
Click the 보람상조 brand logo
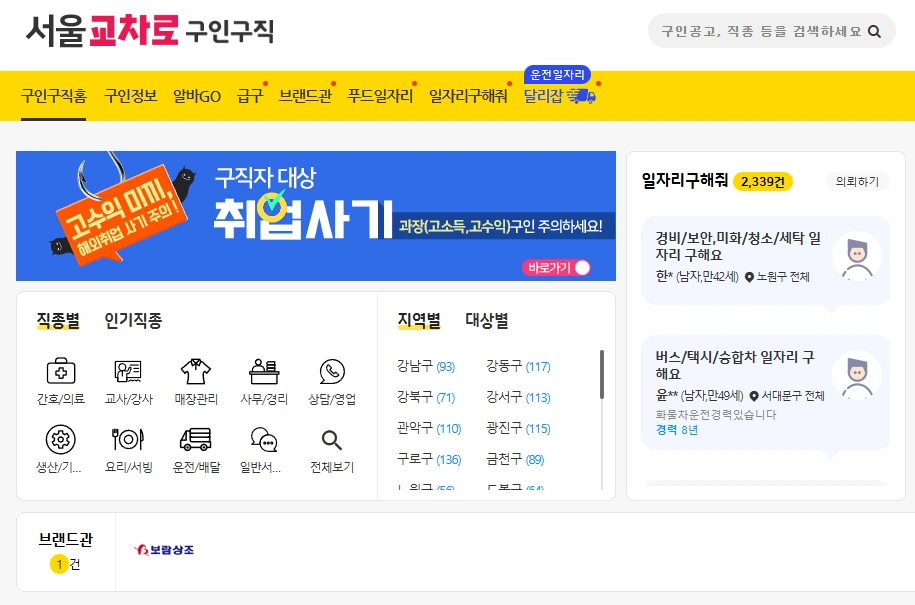click(x=164, y=550)
